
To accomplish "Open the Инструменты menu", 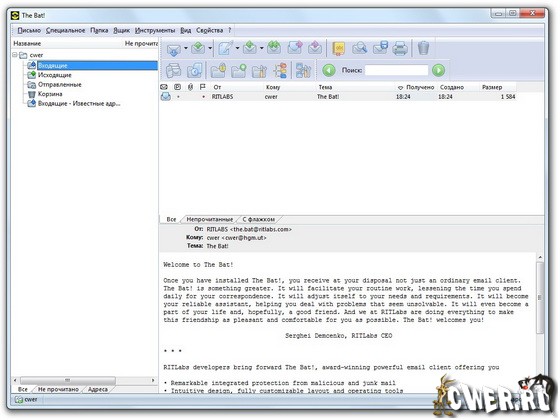I will tap(155, 30).
